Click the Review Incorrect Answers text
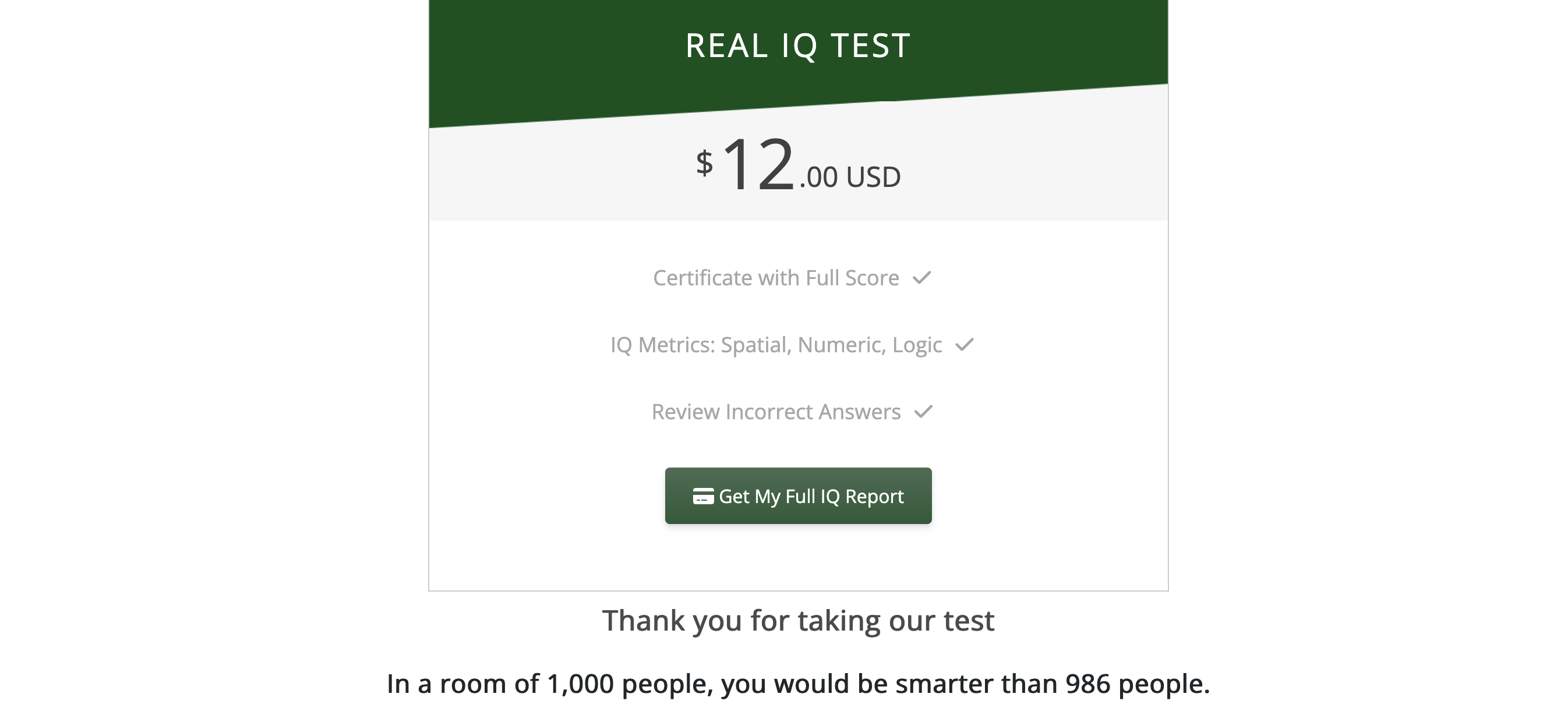Image resolution: width=1568 pixels, height=722 pixels. pyautogui.click(x=776, y=412)
